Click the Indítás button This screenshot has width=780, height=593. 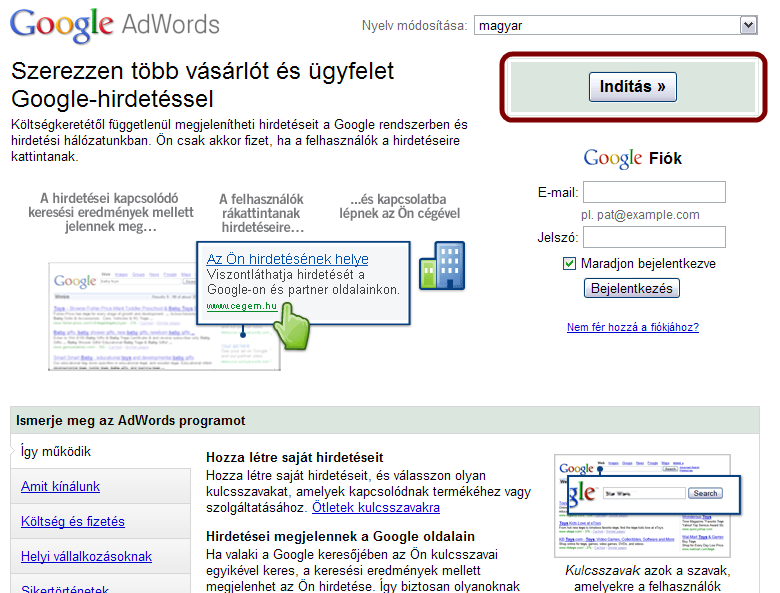(x=633, y=87)
